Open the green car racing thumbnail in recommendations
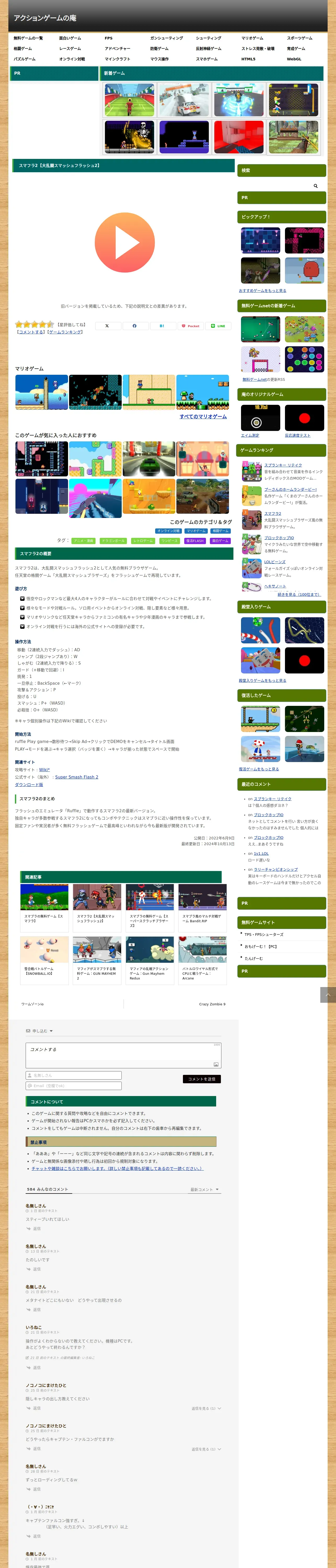This screenshot has width=336, height=1568. pyautogui.click(x=149, y=459)
